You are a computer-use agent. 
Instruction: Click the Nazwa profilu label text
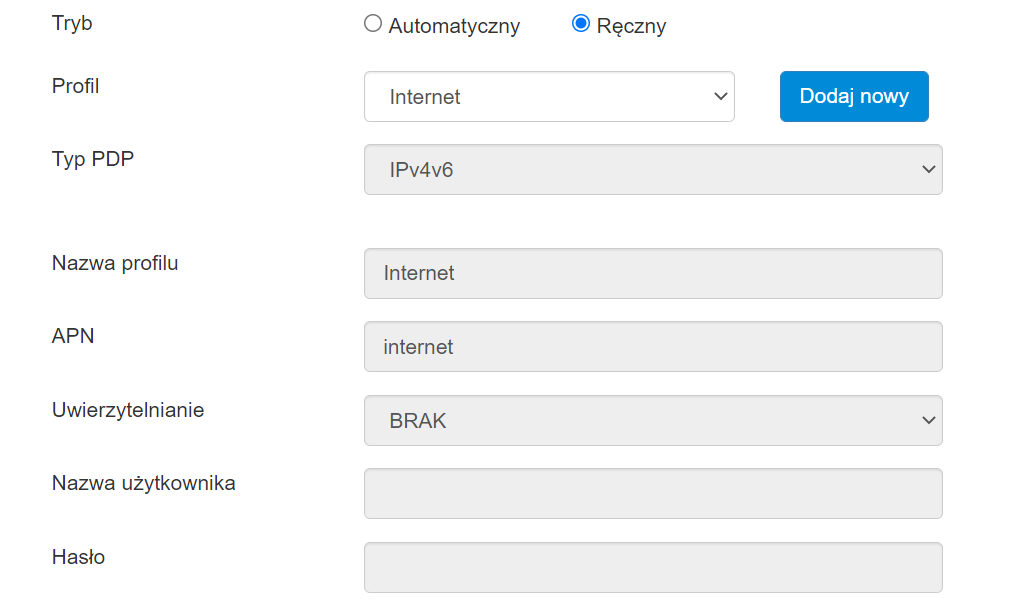click(x=115, y=263)
